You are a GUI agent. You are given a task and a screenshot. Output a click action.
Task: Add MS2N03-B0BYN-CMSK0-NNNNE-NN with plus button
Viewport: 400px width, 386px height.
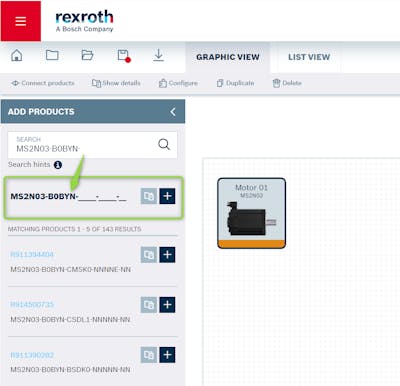pos(167,255)
